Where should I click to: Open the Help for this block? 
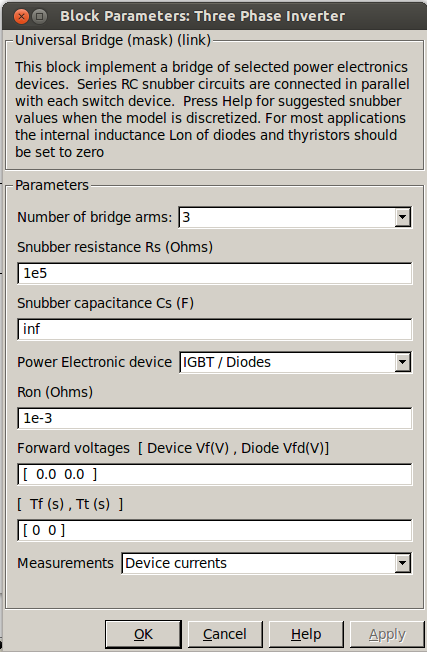click(306, 634)
